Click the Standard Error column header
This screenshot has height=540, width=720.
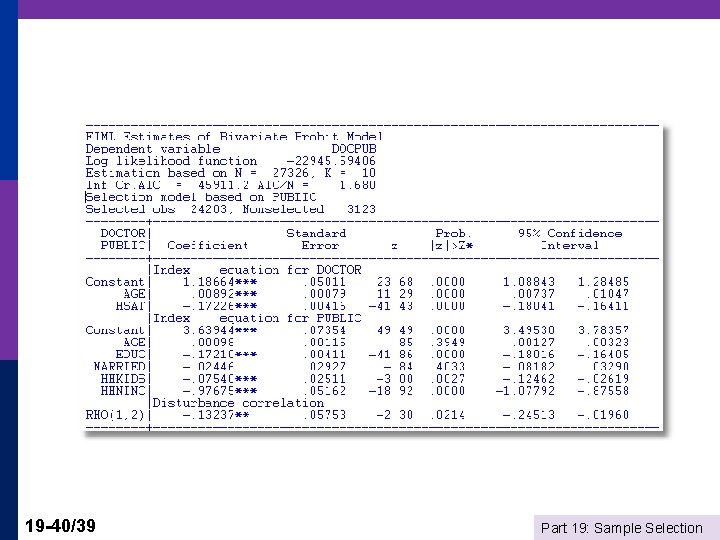coord(316,239)
